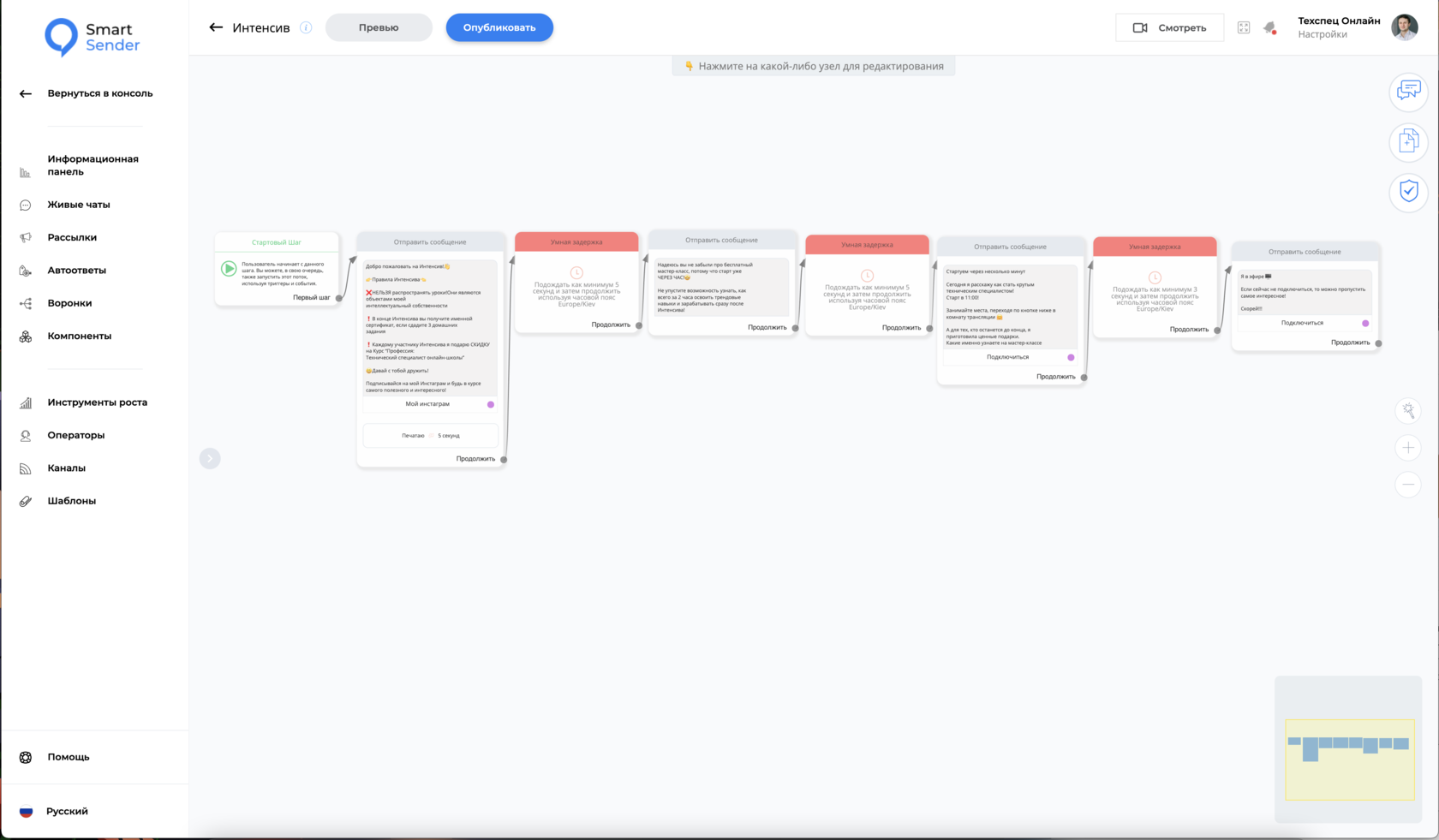
Task: Click the shield checkmark icon on right
Action: tap(1408, 191)
